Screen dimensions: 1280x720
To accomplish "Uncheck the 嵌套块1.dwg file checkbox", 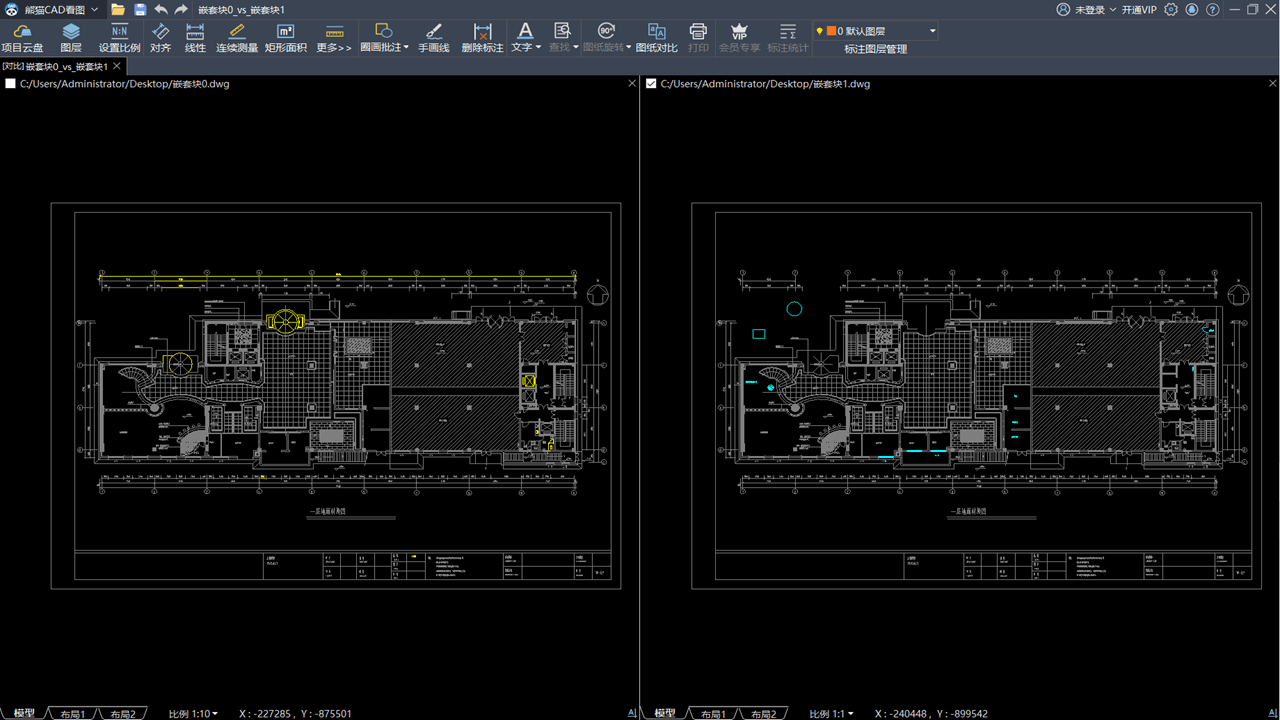I will click(651, 84).
